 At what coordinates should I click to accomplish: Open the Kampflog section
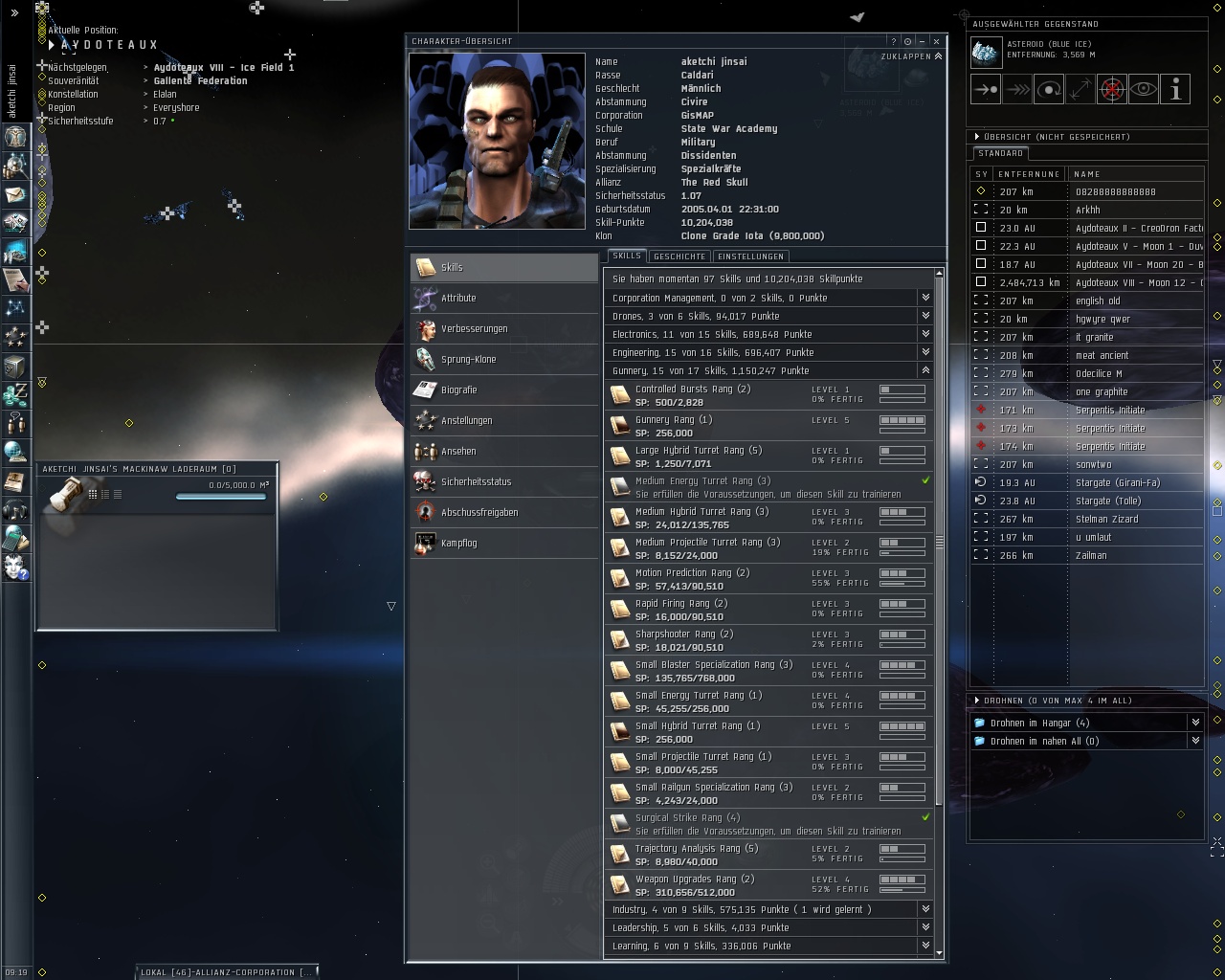(504, 543)
